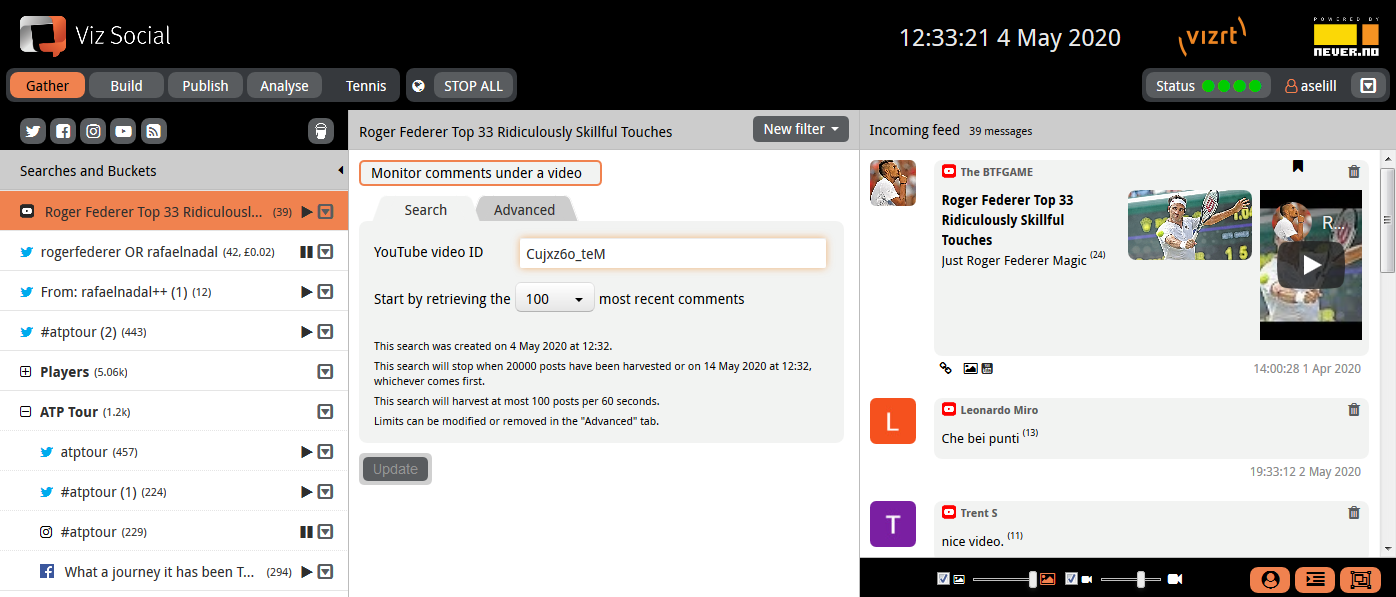Open options menu for Roger Federer search
1396x597 pixels.
pyautogui.click(x=325, y=212)
